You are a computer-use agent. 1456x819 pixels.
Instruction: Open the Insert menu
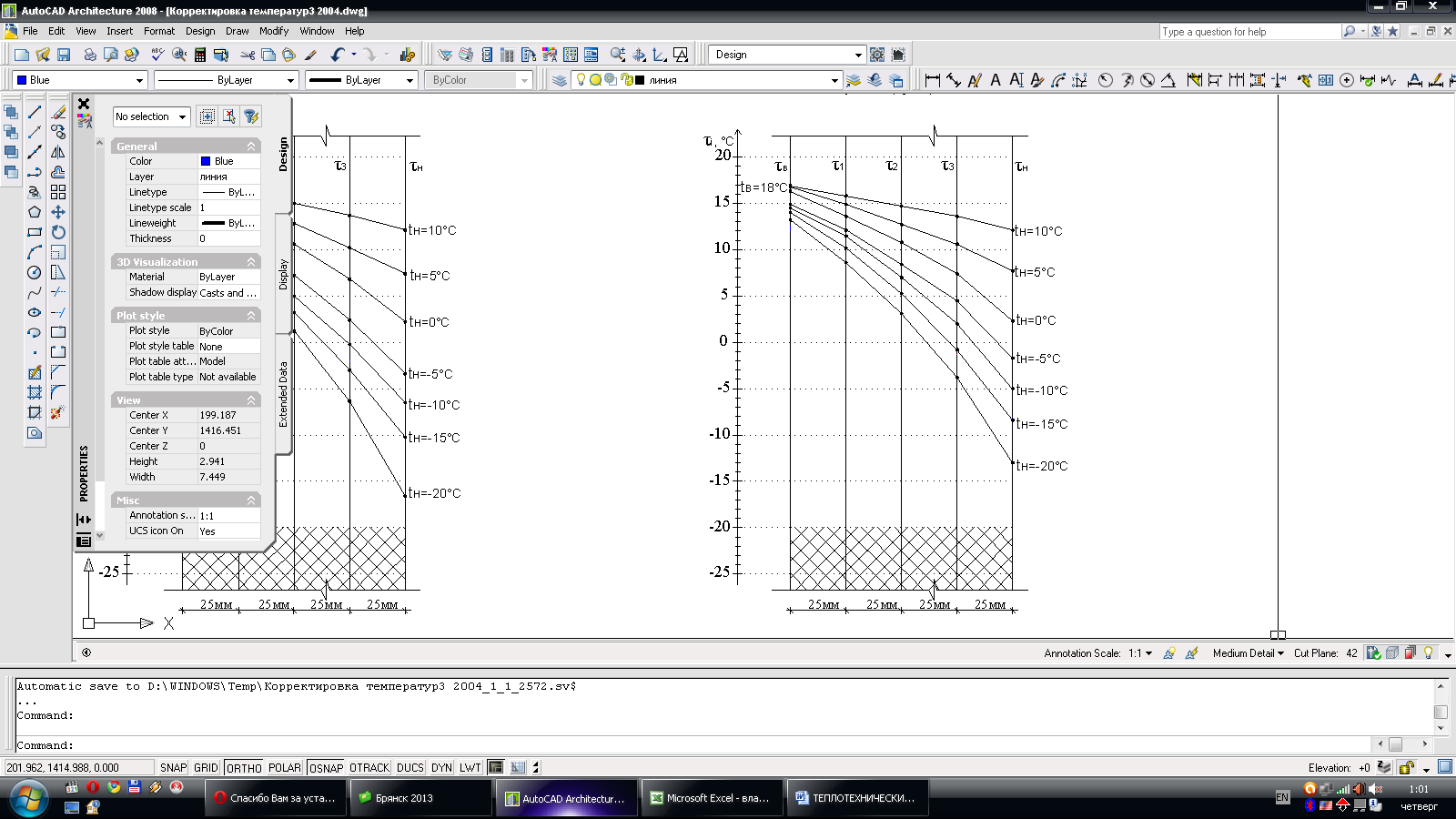(119, 31)
